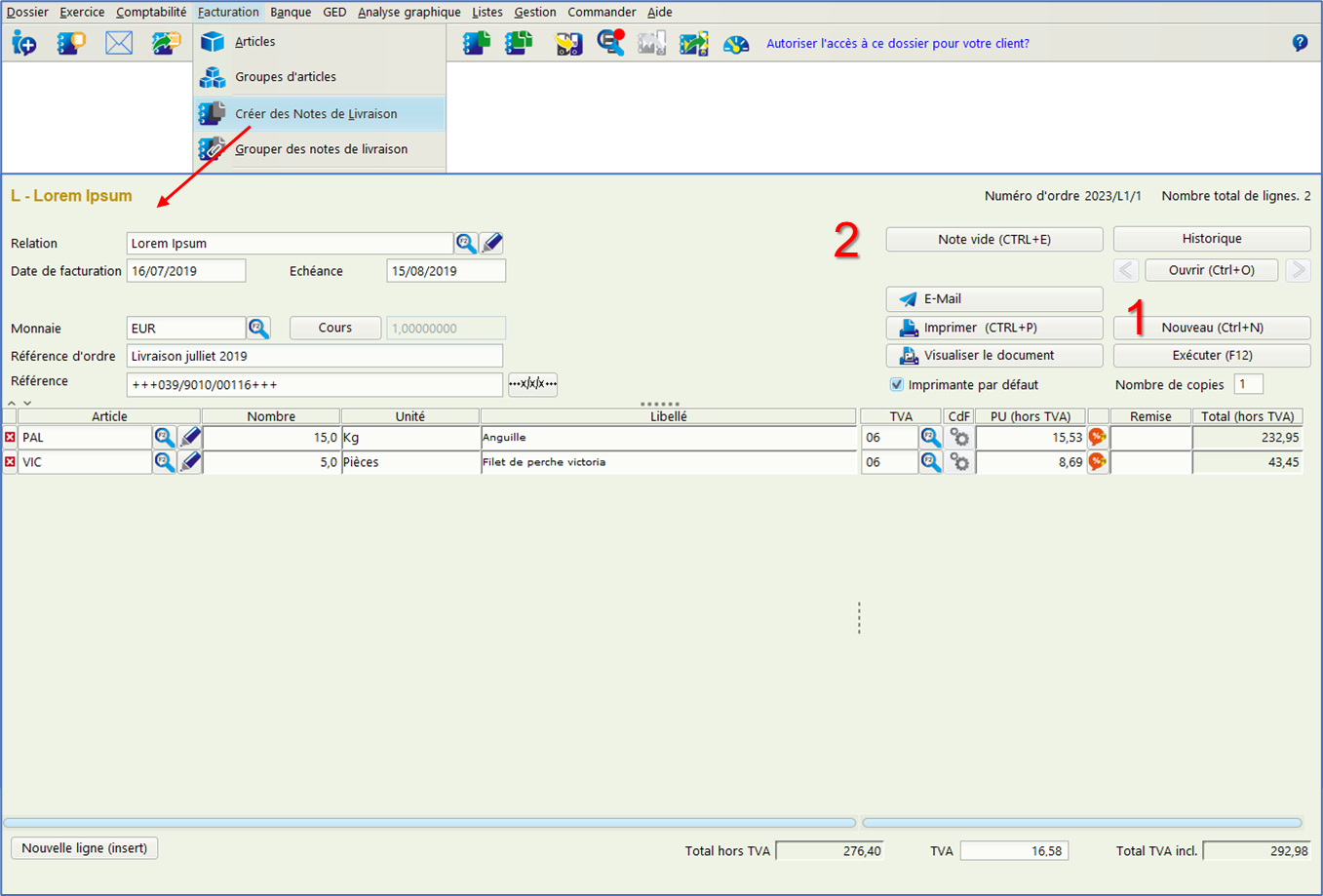
Task: Click the notebook with speech bubble toolbar icon
Action: pyautogui.click(x=71, y=43)
